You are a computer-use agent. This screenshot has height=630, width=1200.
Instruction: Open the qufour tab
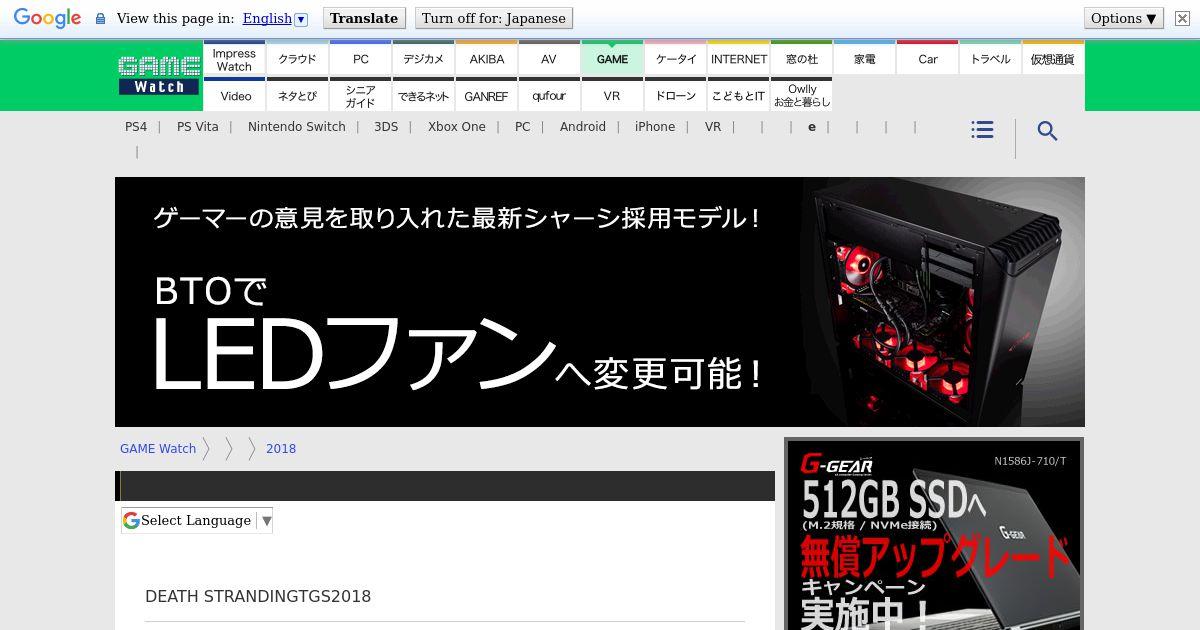coord(549,95)
